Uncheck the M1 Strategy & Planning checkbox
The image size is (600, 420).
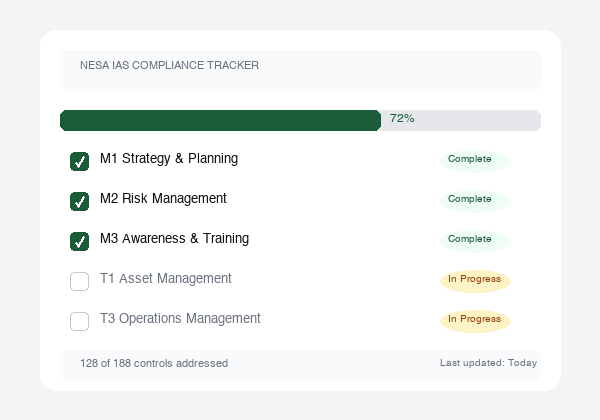pos(80,161)
